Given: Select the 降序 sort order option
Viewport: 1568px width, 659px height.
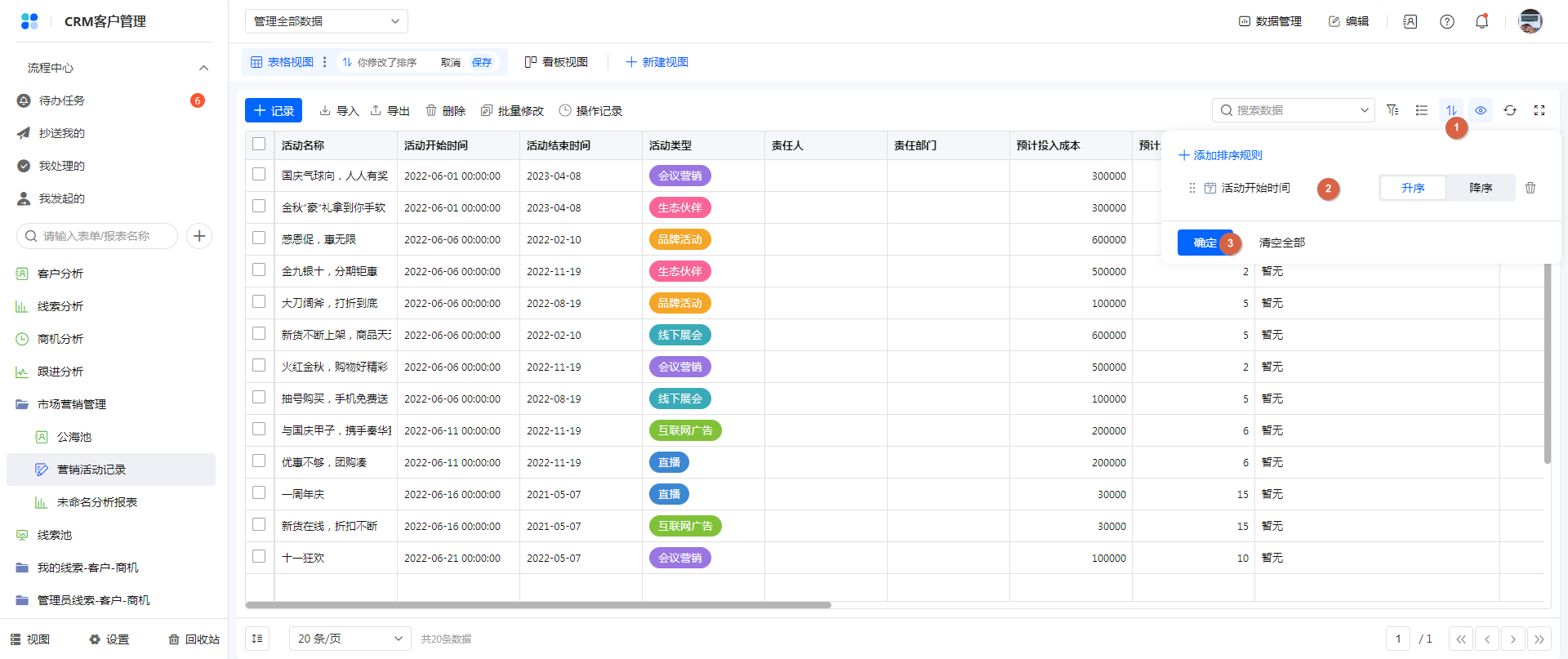Looking at the screenshot, I should coord(1480,188).
